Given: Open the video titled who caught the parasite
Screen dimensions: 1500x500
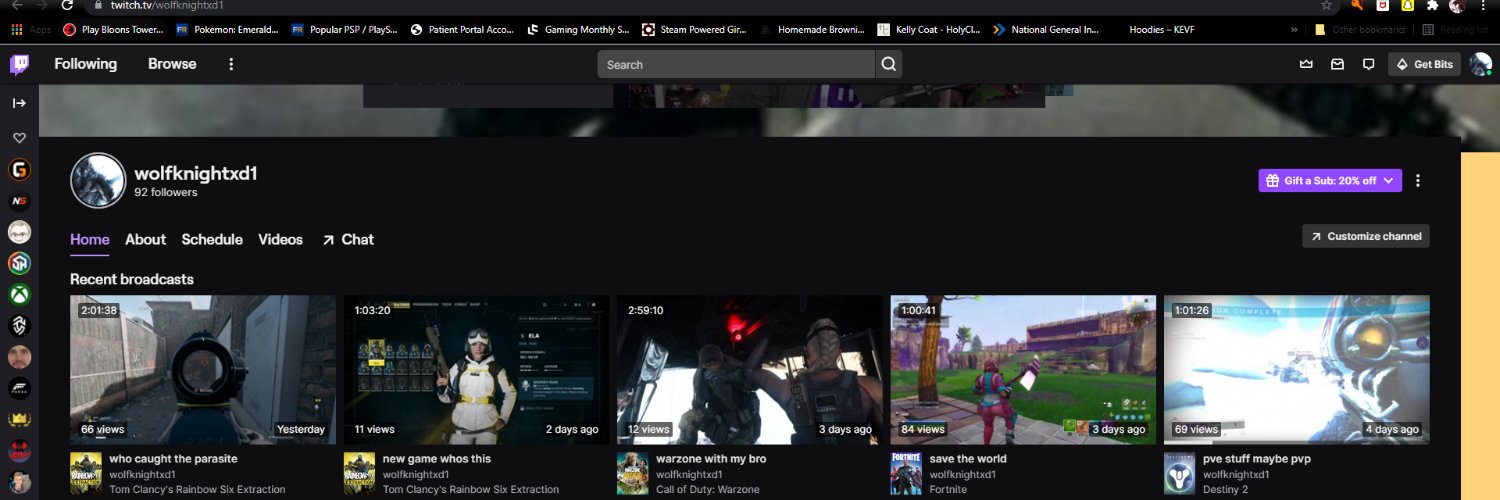Looking at the screenshot, I should coord(173,459).
